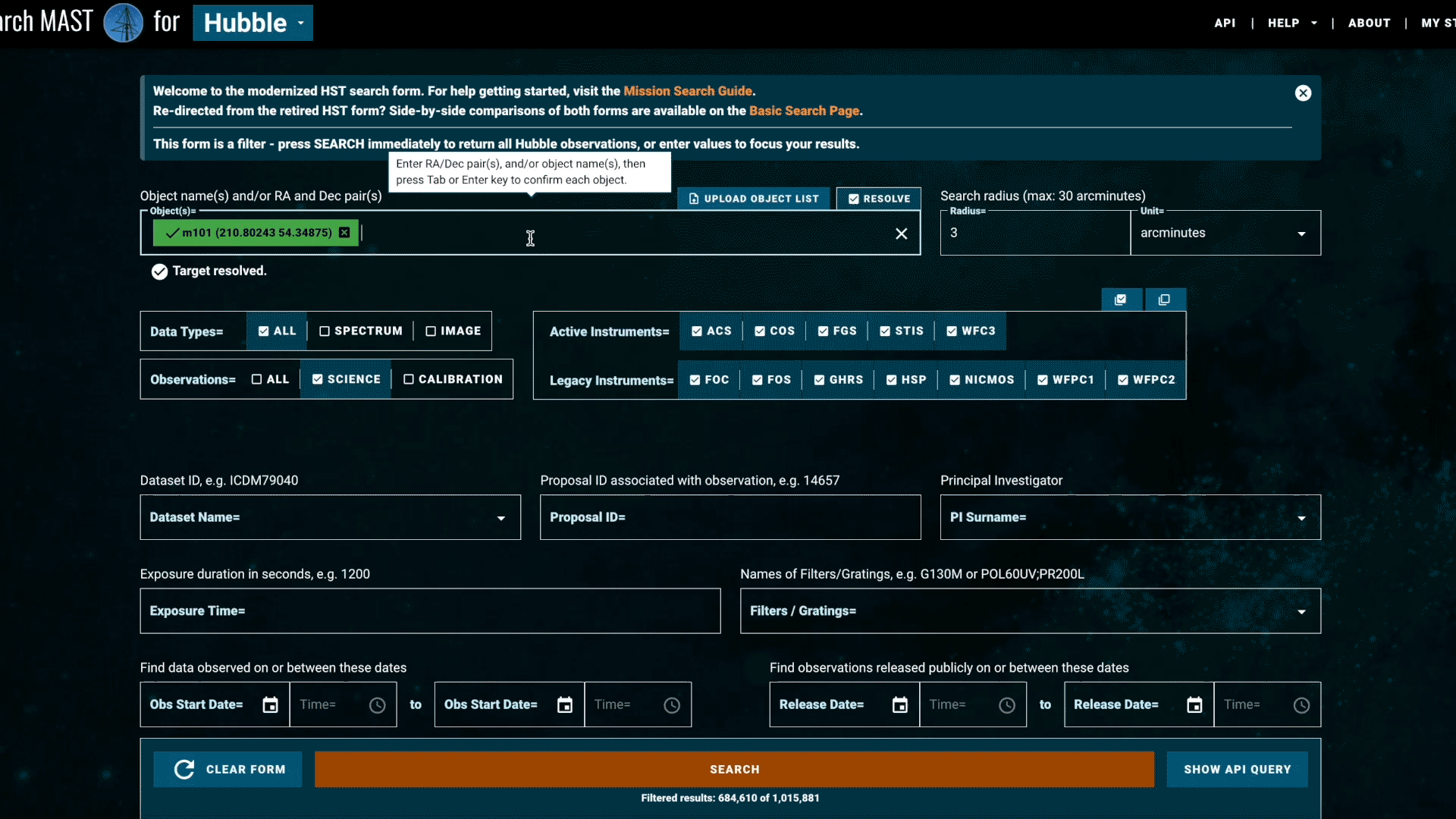
Task: Open calendar for first Obs Start Date
Action: (x=271, y=705)
